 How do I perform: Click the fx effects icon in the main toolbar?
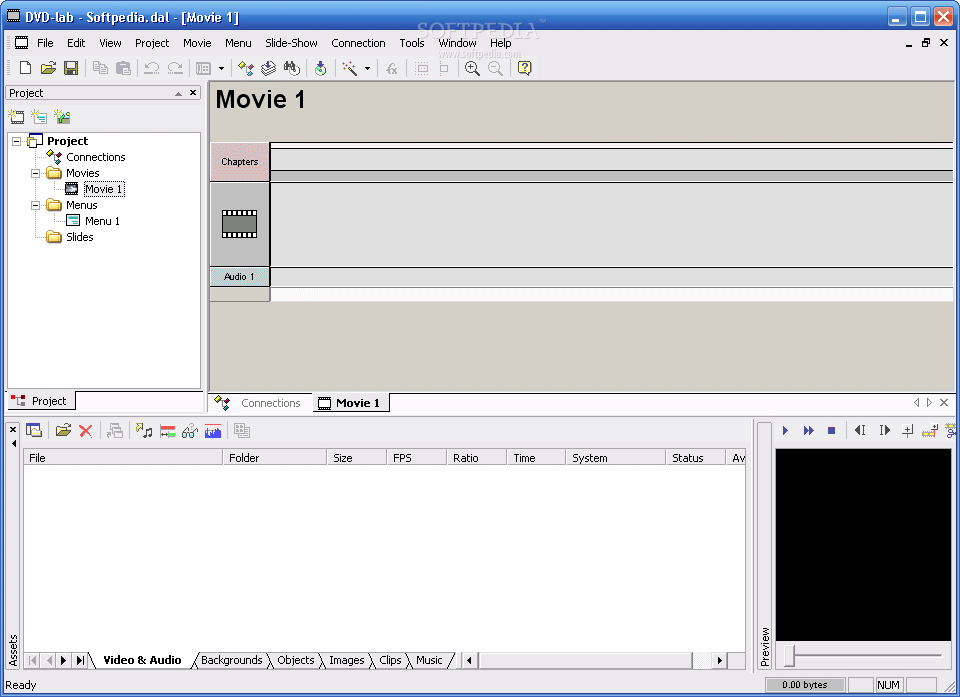[x=392, y=68]
